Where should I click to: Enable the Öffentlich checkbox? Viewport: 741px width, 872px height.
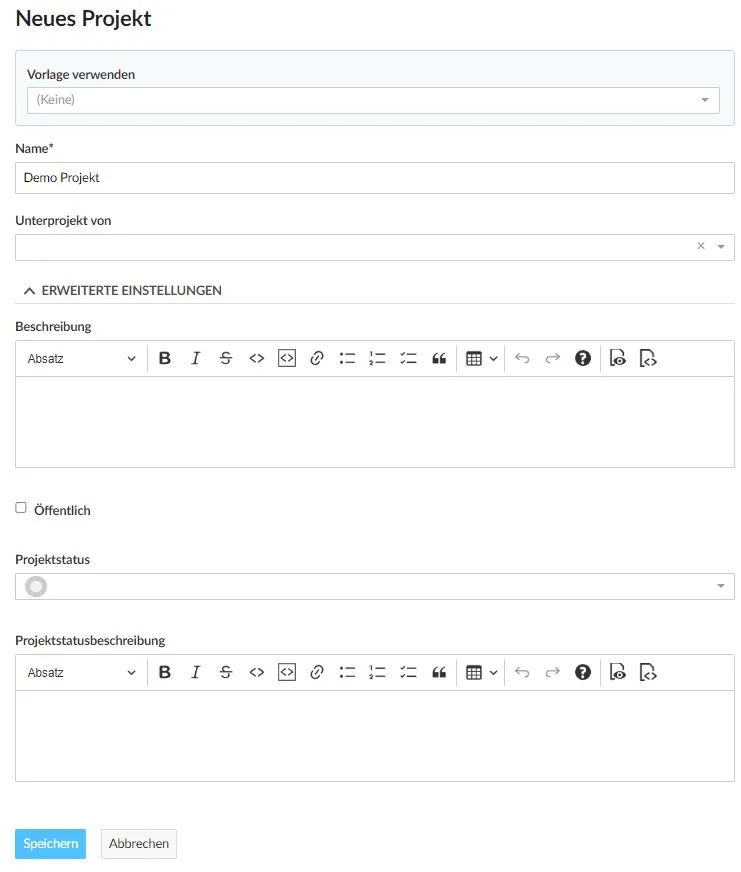click(x=20, y=507)
